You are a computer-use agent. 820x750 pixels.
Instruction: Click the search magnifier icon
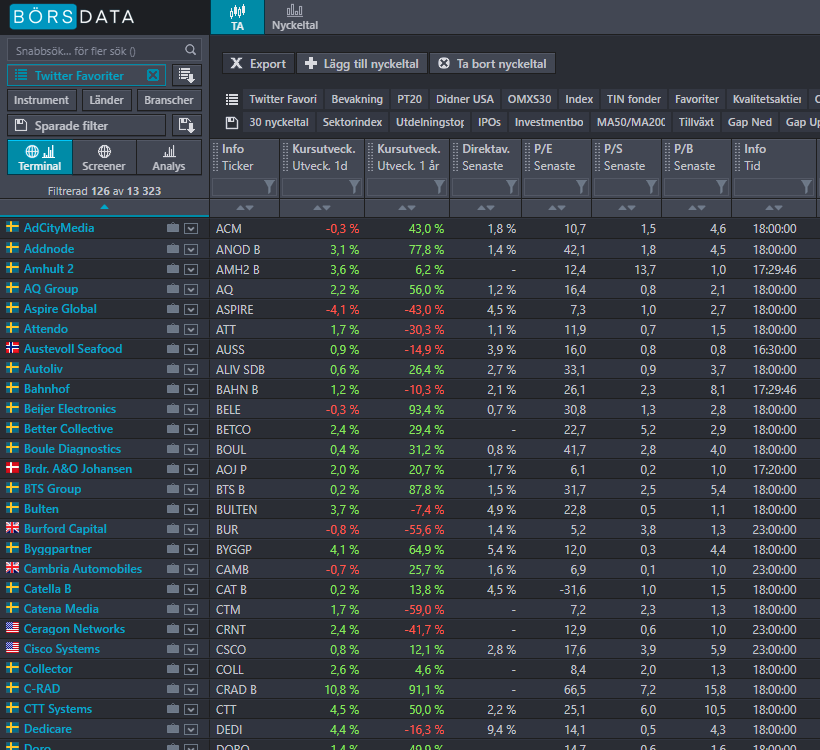pyautogui.click(x=190, y=50)
